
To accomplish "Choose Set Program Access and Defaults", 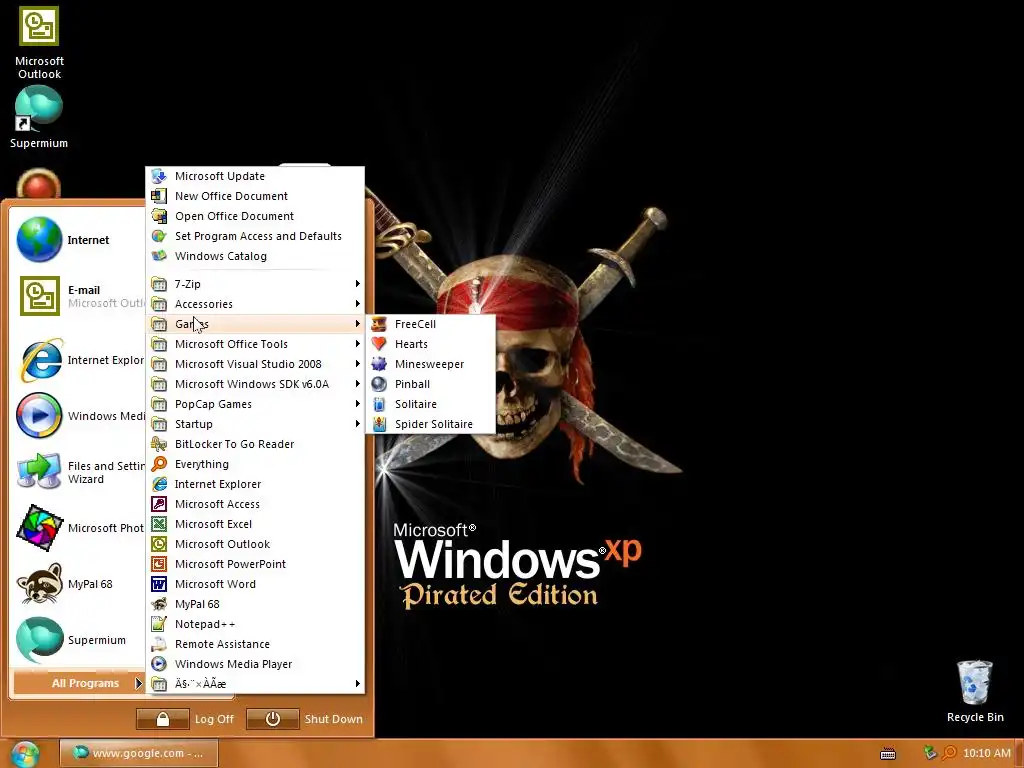I will (x=255, y=236).
